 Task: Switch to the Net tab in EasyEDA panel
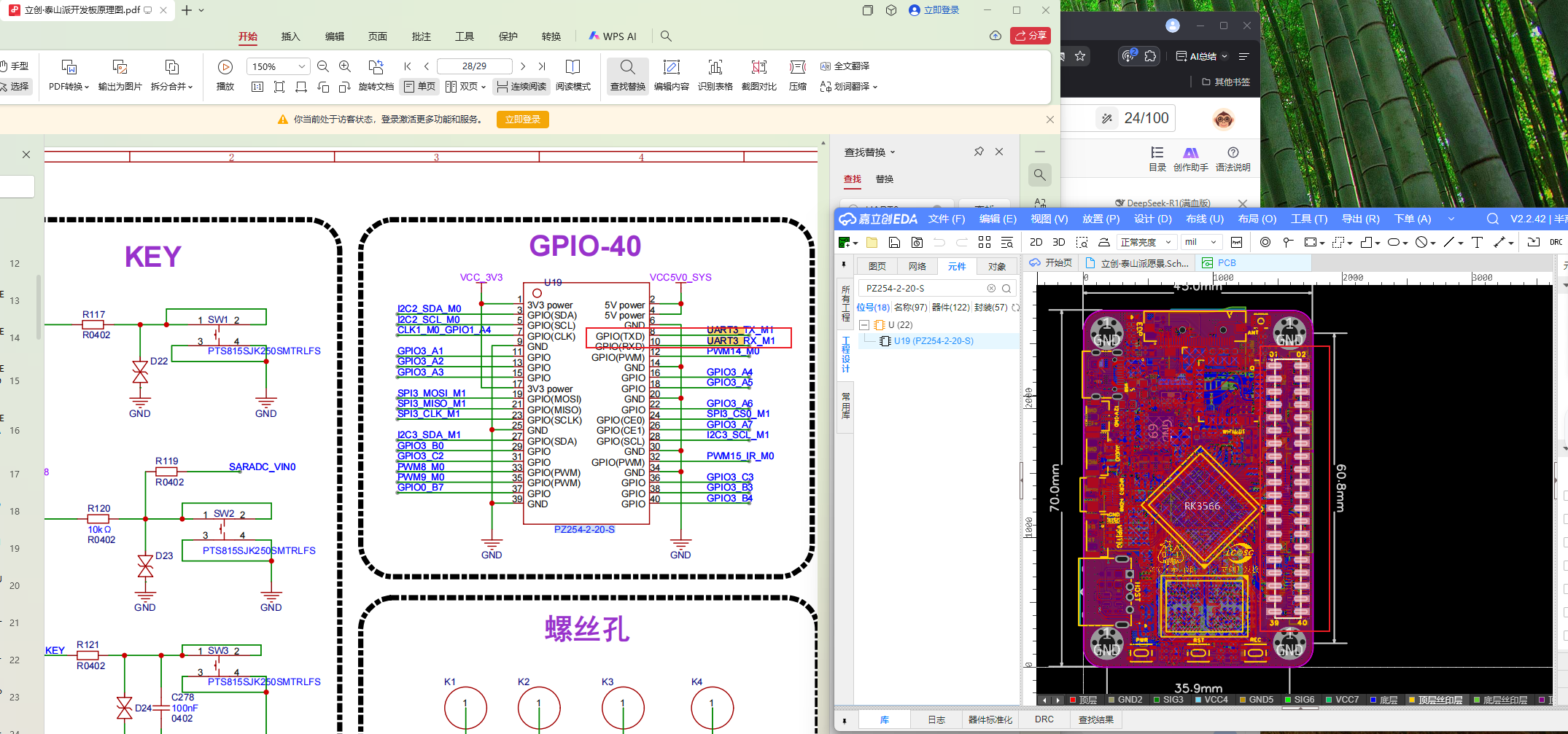[x=917, y=266]
